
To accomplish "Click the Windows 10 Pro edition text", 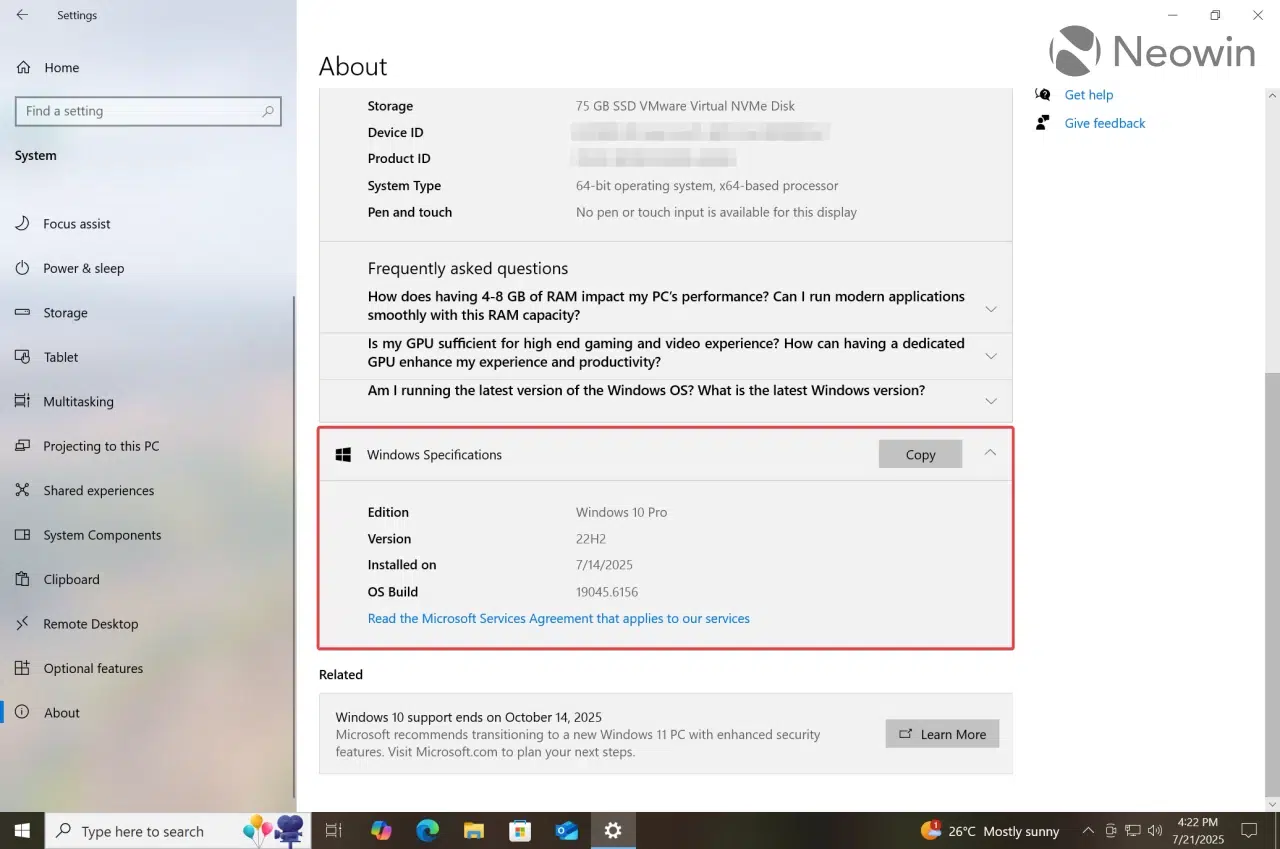I will coord(621,512).
